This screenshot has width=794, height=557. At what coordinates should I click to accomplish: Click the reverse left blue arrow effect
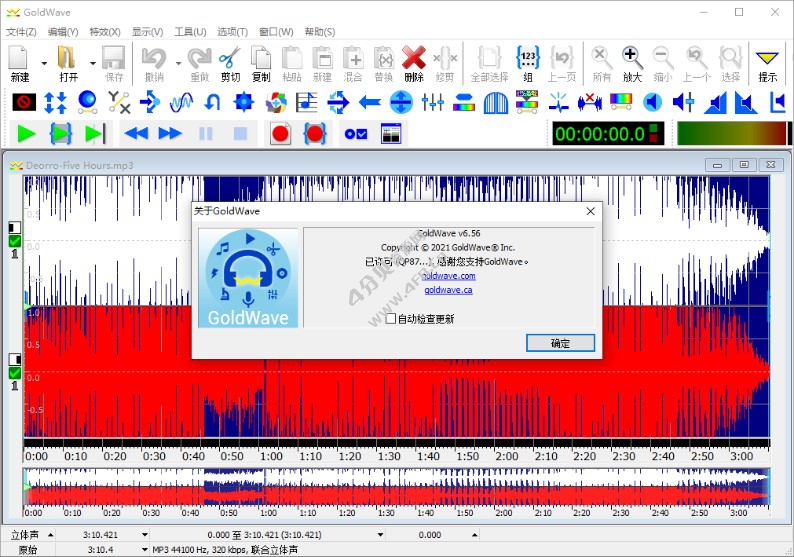tap(370, 102)
